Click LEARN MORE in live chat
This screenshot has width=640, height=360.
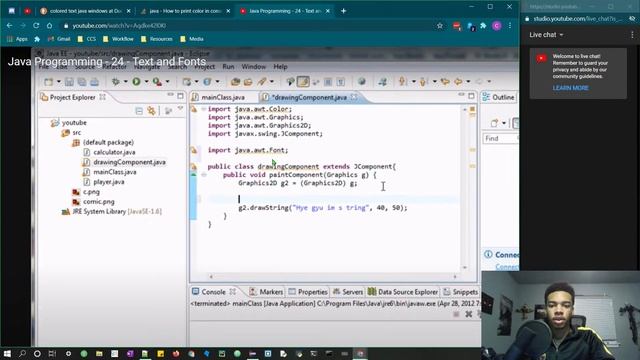tap(571, 88)
